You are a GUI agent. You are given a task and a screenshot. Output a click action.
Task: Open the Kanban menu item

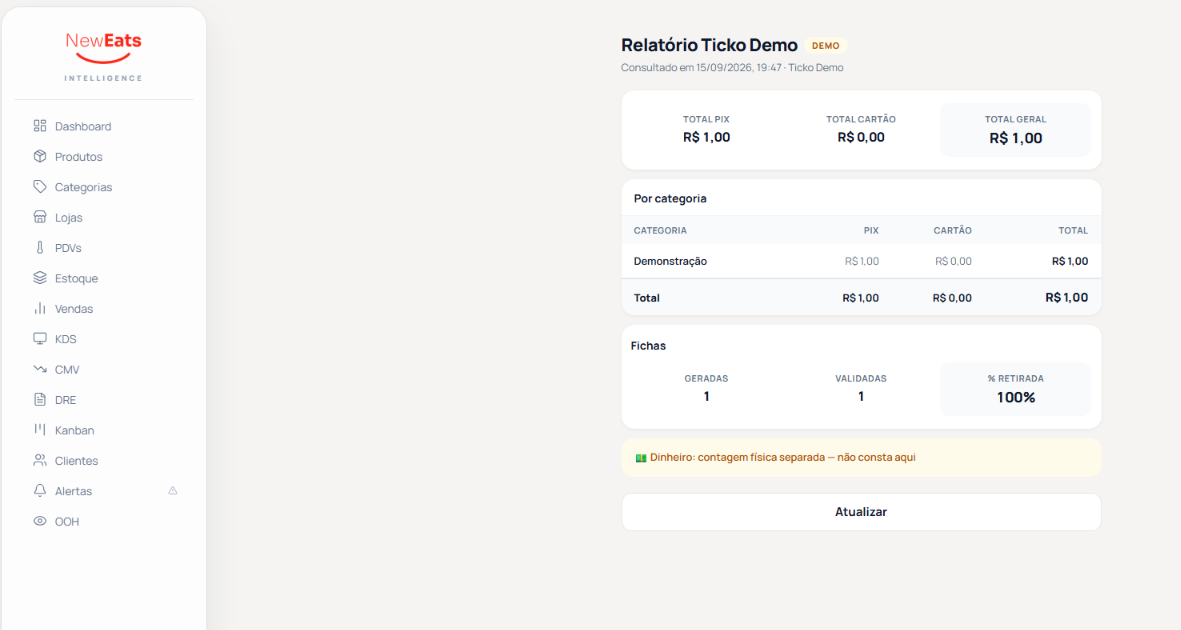(x=75, y=430)
